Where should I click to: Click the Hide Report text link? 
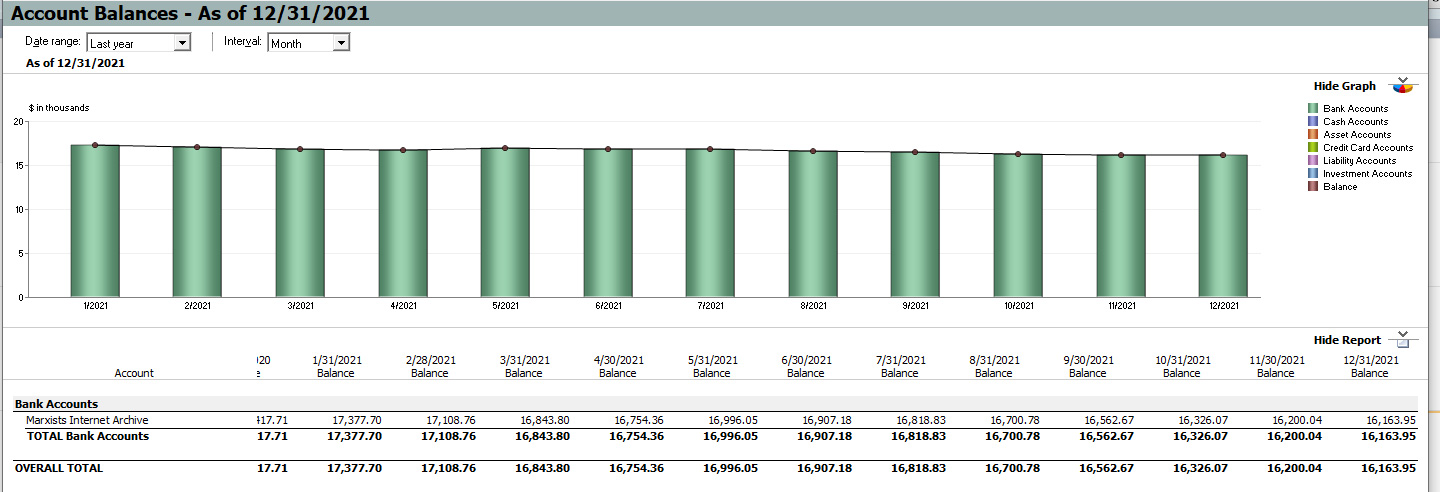coord(1347,340)
